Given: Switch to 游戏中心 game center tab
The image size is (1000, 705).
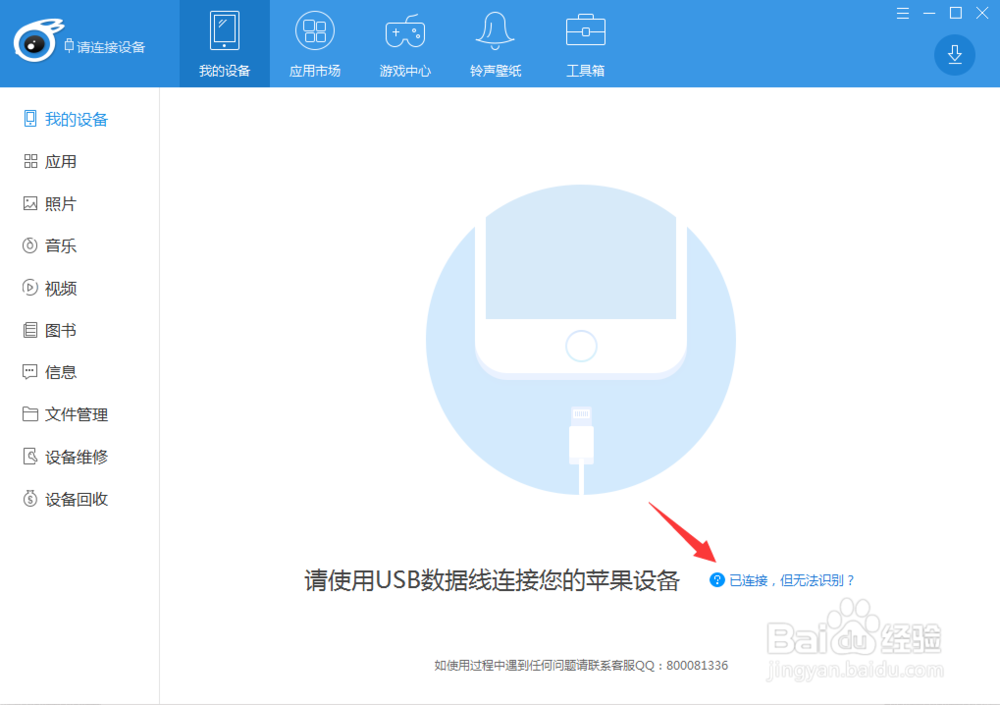Looking at the screenshot, I should click(x=405, y=43).
